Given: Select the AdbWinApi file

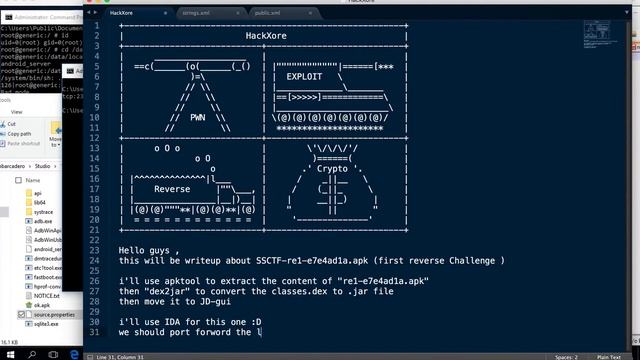Looking at the screenshot, I should (43, 231).
